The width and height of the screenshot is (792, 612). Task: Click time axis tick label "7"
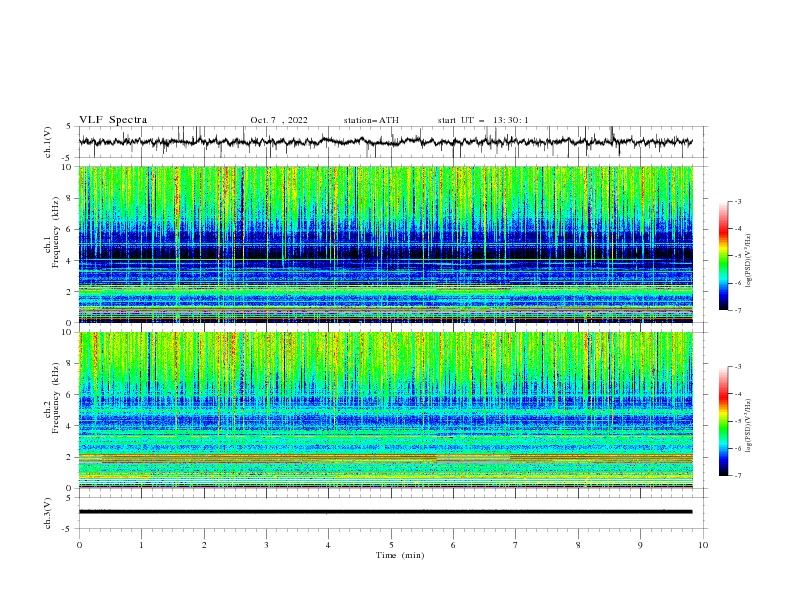[x=516, y=545]
